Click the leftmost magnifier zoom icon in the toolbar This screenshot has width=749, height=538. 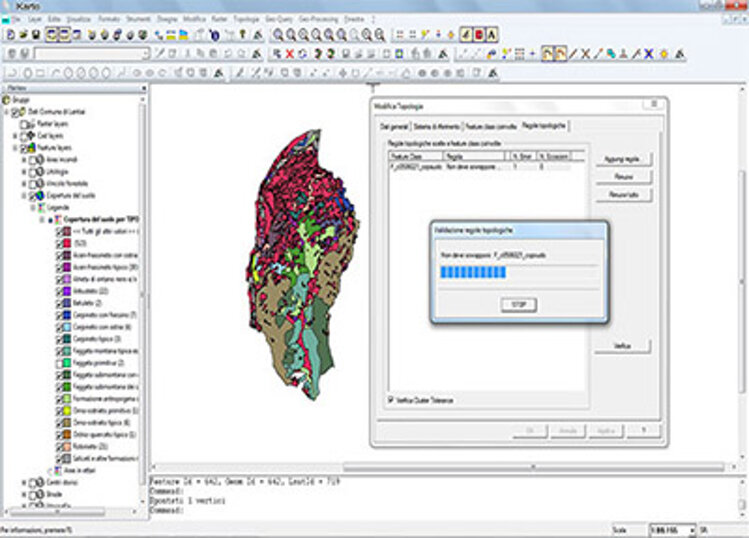(276, 34)
